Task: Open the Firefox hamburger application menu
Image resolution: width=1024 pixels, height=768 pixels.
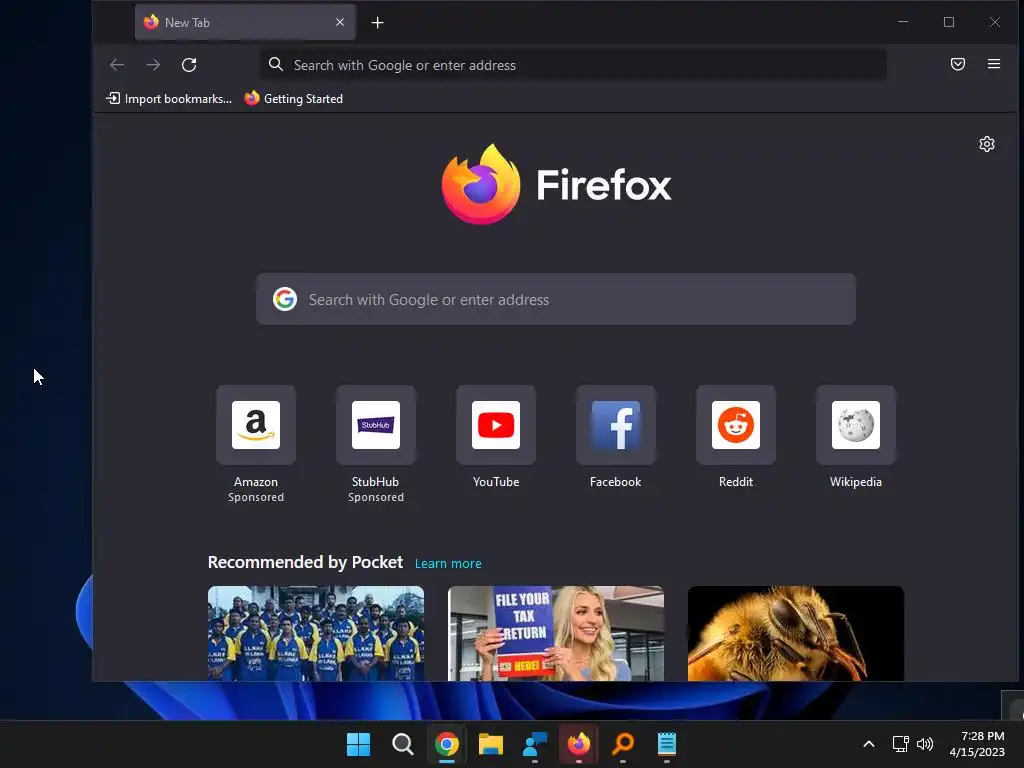Action: click(993, 64)
